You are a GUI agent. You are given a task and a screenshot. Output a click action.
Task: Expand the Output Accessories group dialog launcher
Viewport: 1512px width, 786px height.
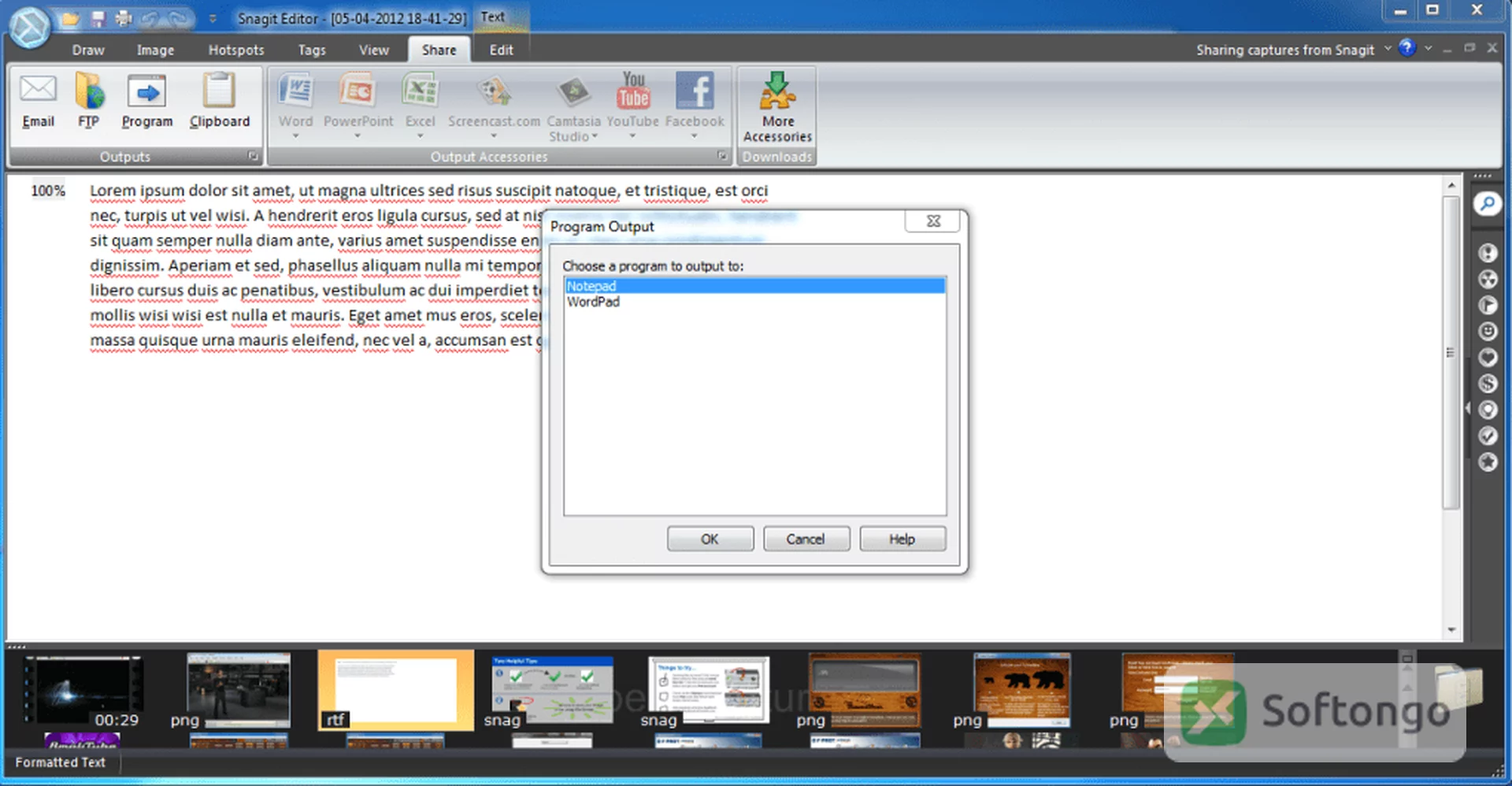722,156
